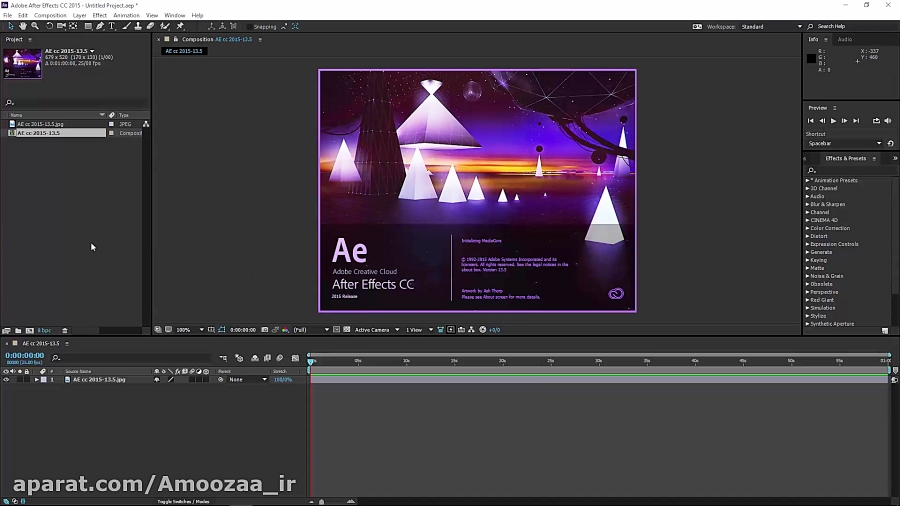
Task: Hide the AE cc 2015-13.5.jpg layer video
Action: tap(6, 380)
